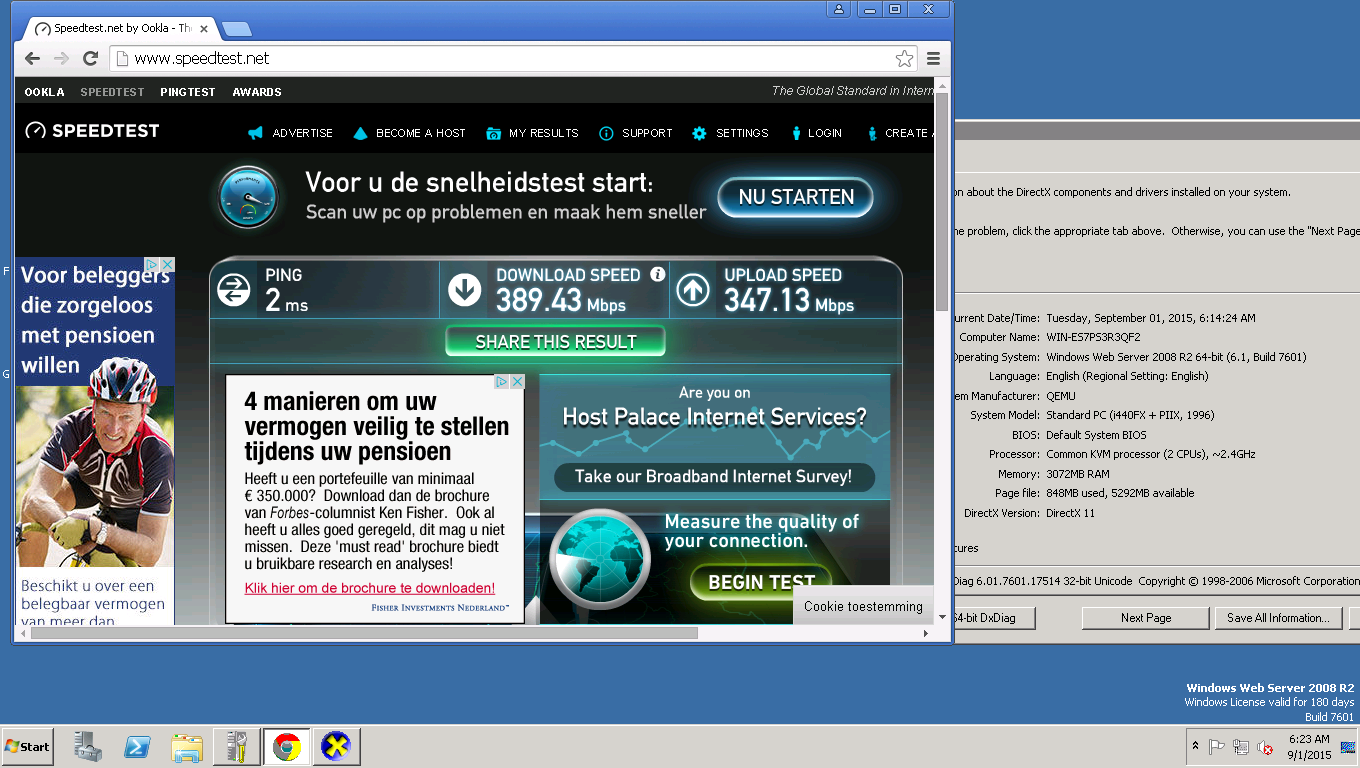
Task: Open the AWARDS nav item
Action: pyautogui.click(x=257, y=92)
